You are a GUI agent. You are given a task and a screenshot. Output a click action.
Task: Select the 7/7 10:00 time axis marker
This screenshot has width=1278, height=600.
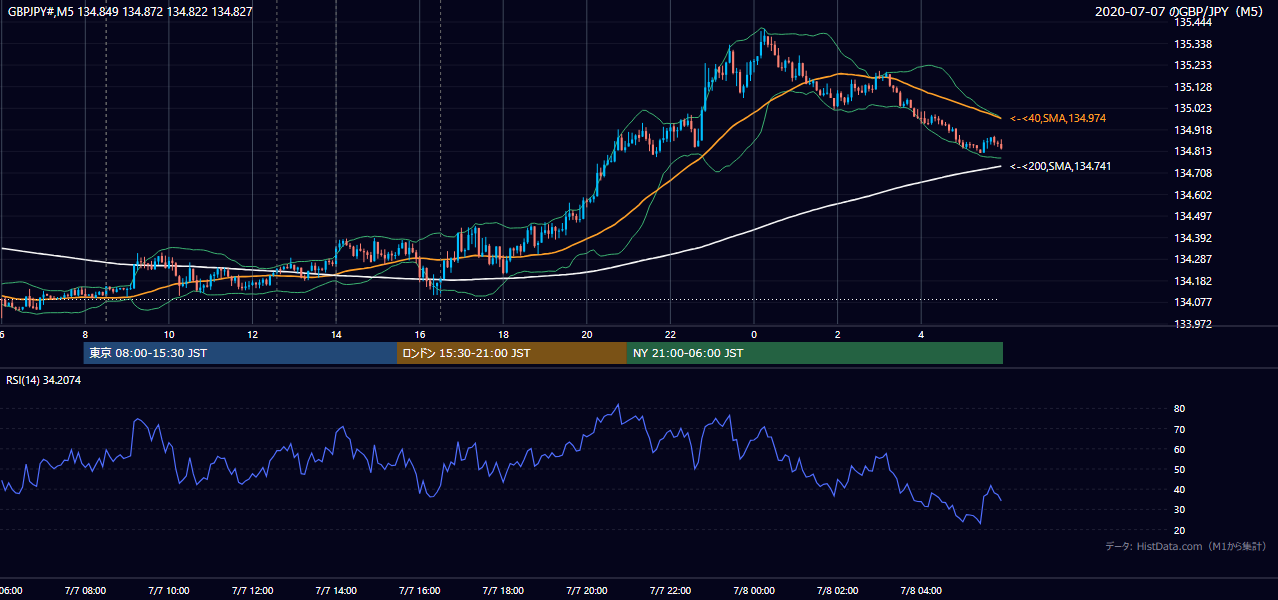tap(168, 591)
